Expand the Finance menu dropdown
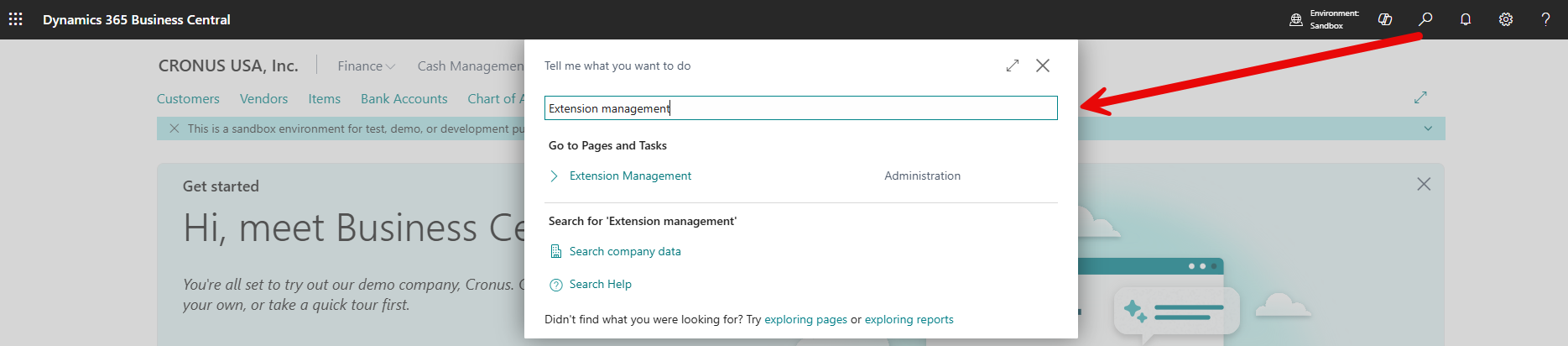Screen dimensions: 1568x346 point(366,66)
